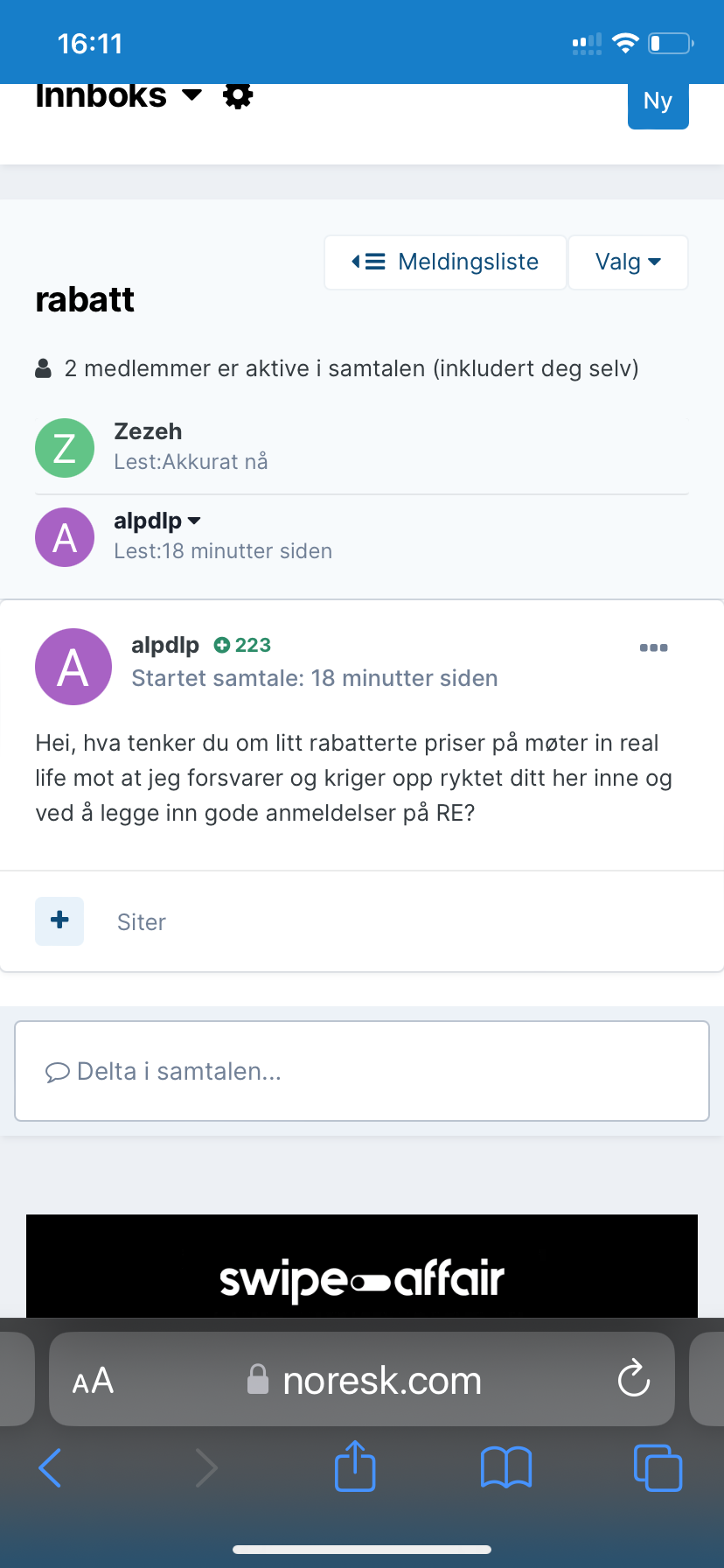Go back to Meldingsliste
This screenshot has height=1568, width=724.
click(x=445, y=262)
